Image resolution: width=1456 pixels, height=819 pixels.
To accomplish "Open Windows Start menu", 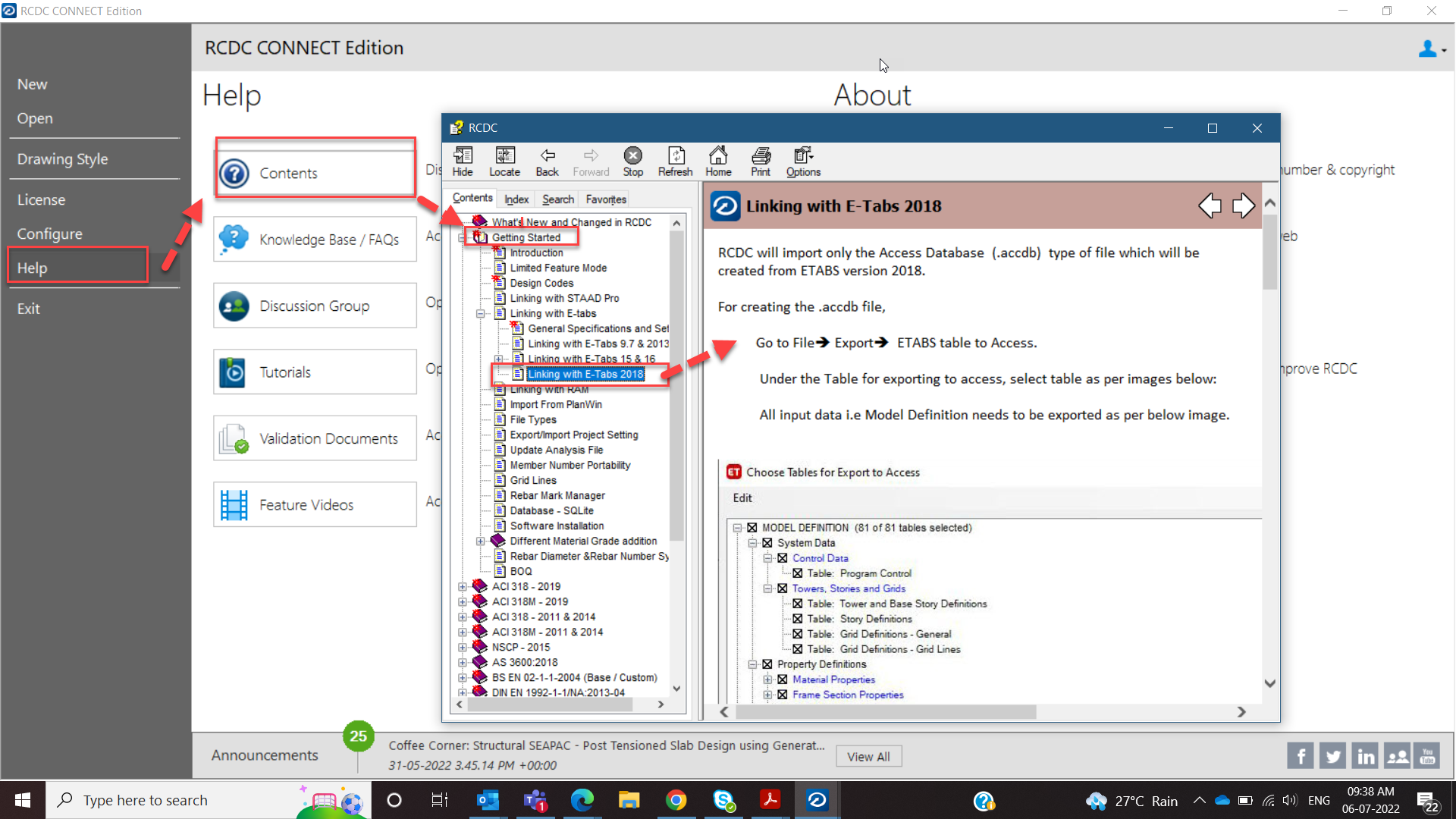I will coord(23,800).
